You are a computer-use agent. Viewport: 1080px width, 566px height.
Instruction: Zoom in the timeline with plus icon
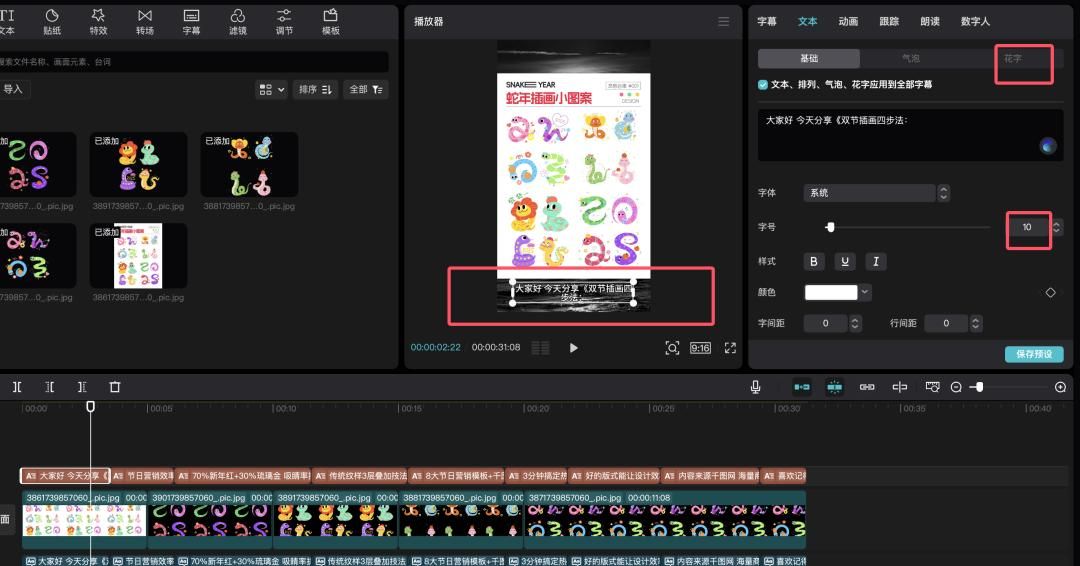tap(1061, 387)
